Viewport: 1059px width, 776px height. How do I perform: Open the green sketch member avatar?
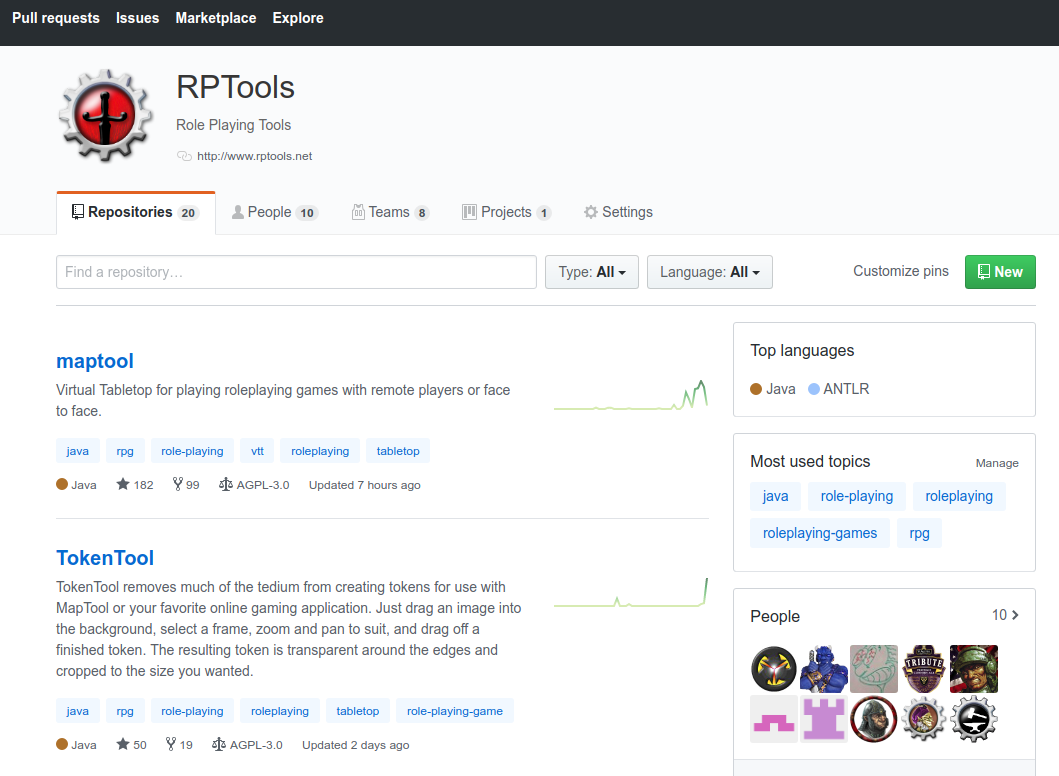click(x=874, y=669)
